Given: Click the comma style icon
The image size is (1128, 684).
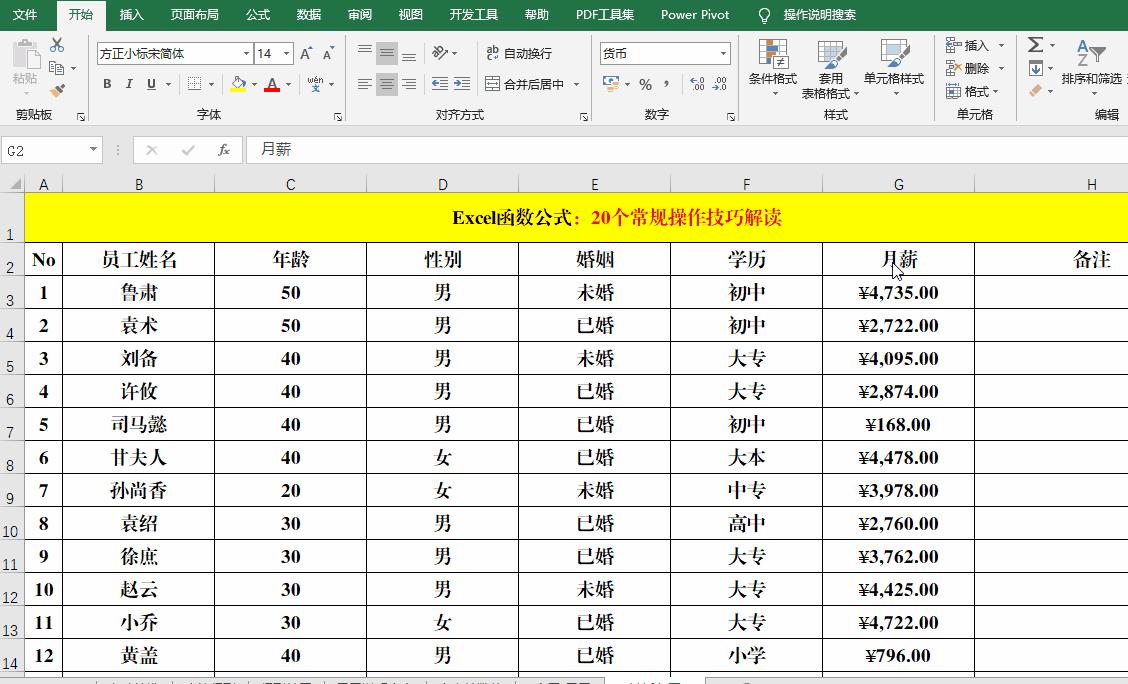Looking at the screenshot, I should tap(666, 84).
